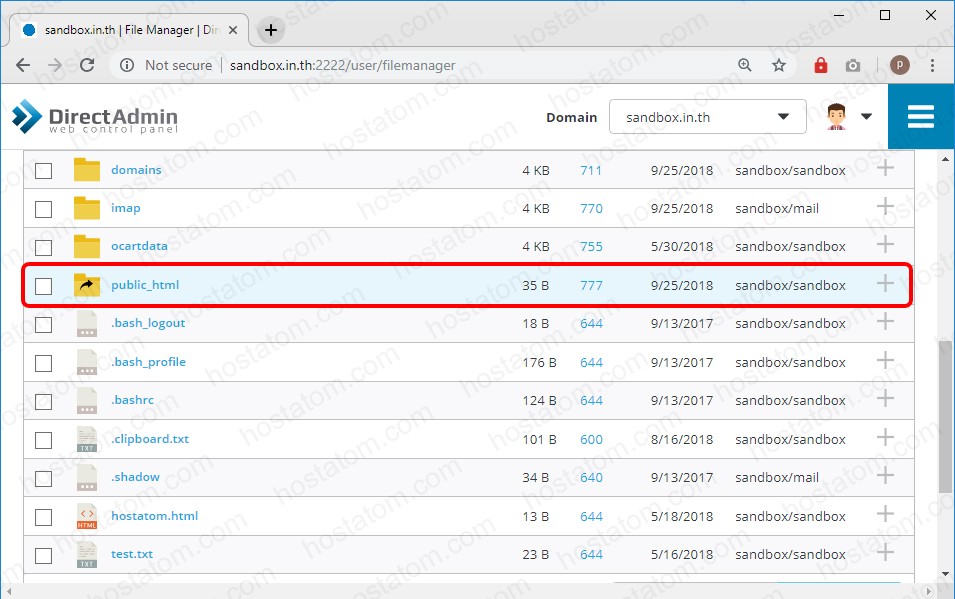The width and height of the screenshot is (955, 599).
Task: Expand plus actions for ocartdata row
Action: point(885,244)
